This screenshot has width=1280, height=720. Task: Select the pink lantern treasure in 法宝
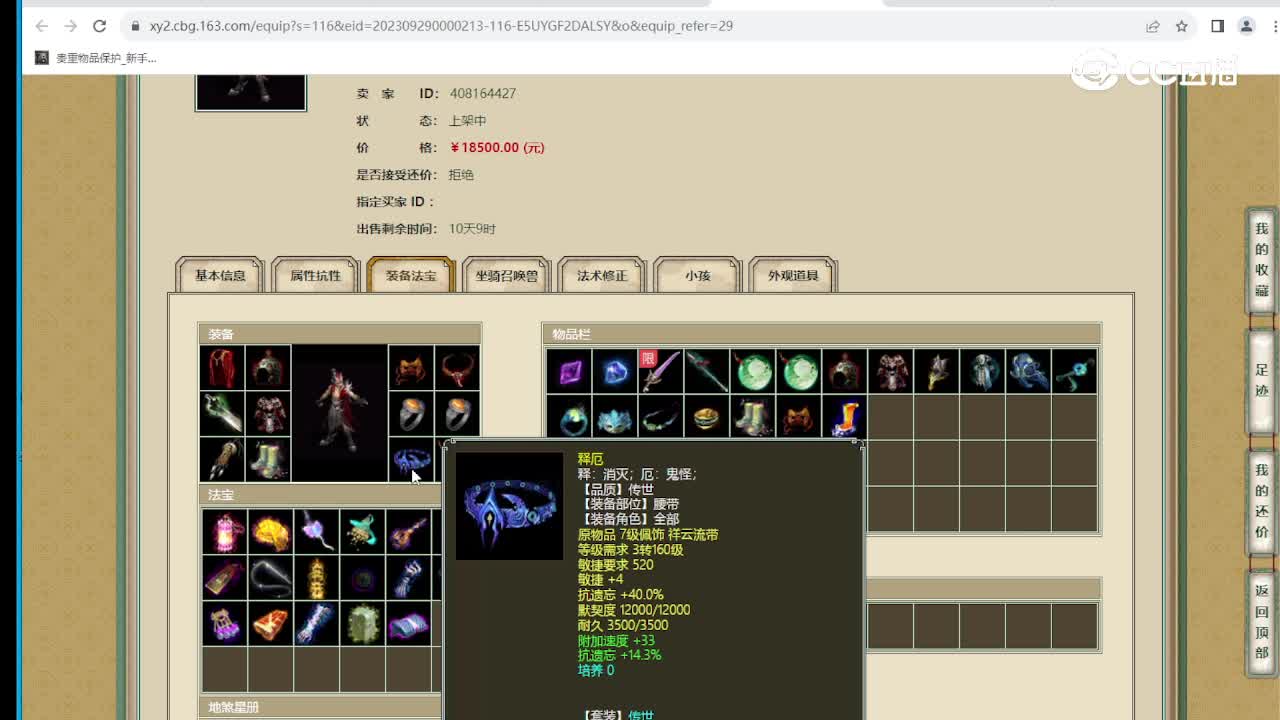point(224,531)
